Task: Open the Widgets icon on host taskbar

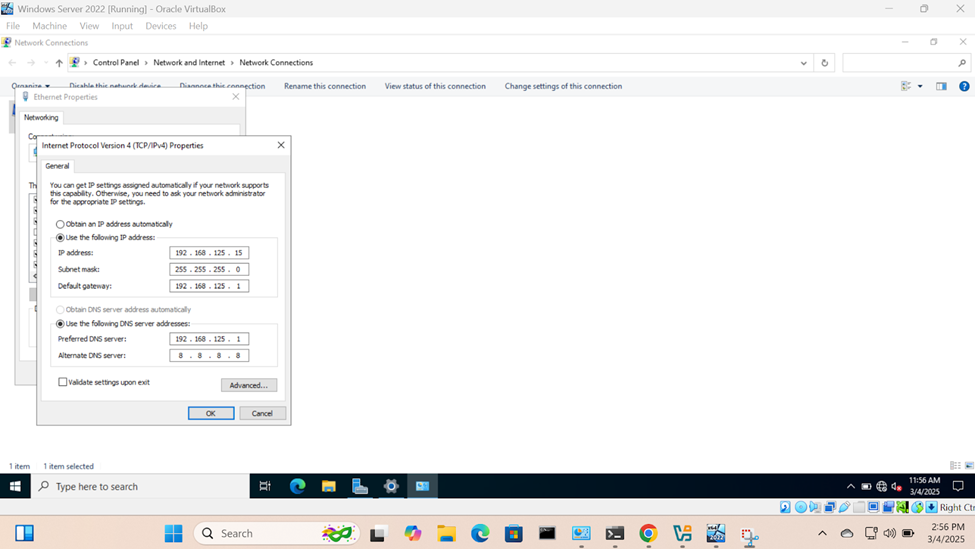Action: coord(24,533)
